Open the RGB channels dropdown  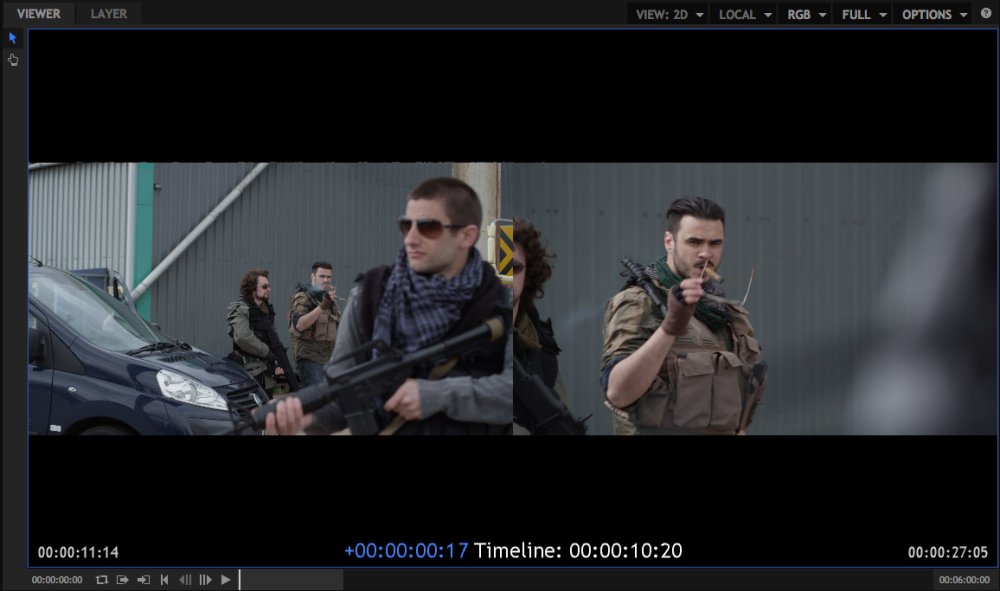coord(806,14)
